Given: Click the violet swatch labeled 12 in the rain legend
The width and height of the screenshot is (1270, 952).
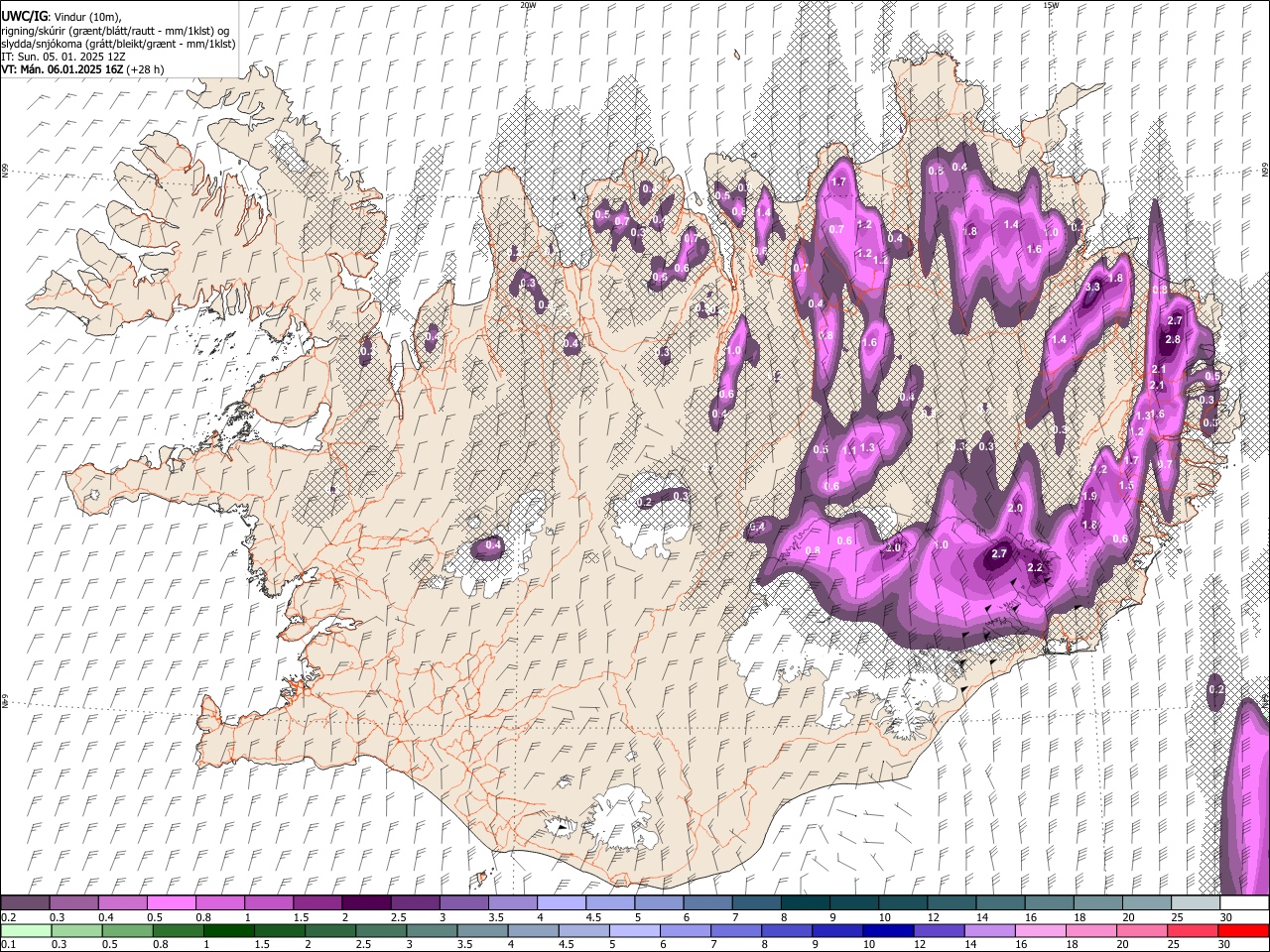Looking at the screenshot, I should tap(940, 930).
